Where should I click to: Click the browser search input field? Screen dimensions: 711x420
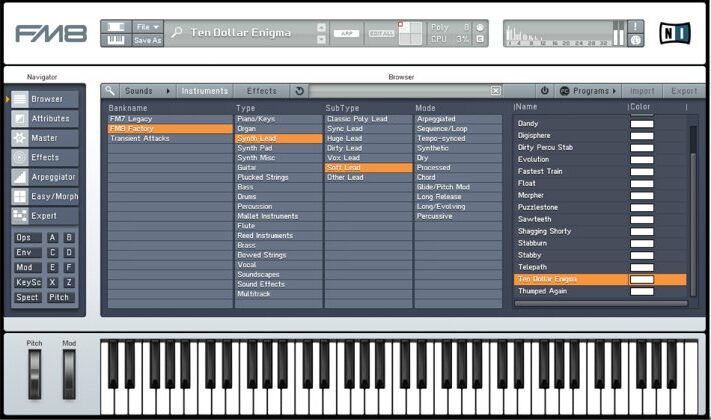(x=399, y=91)
